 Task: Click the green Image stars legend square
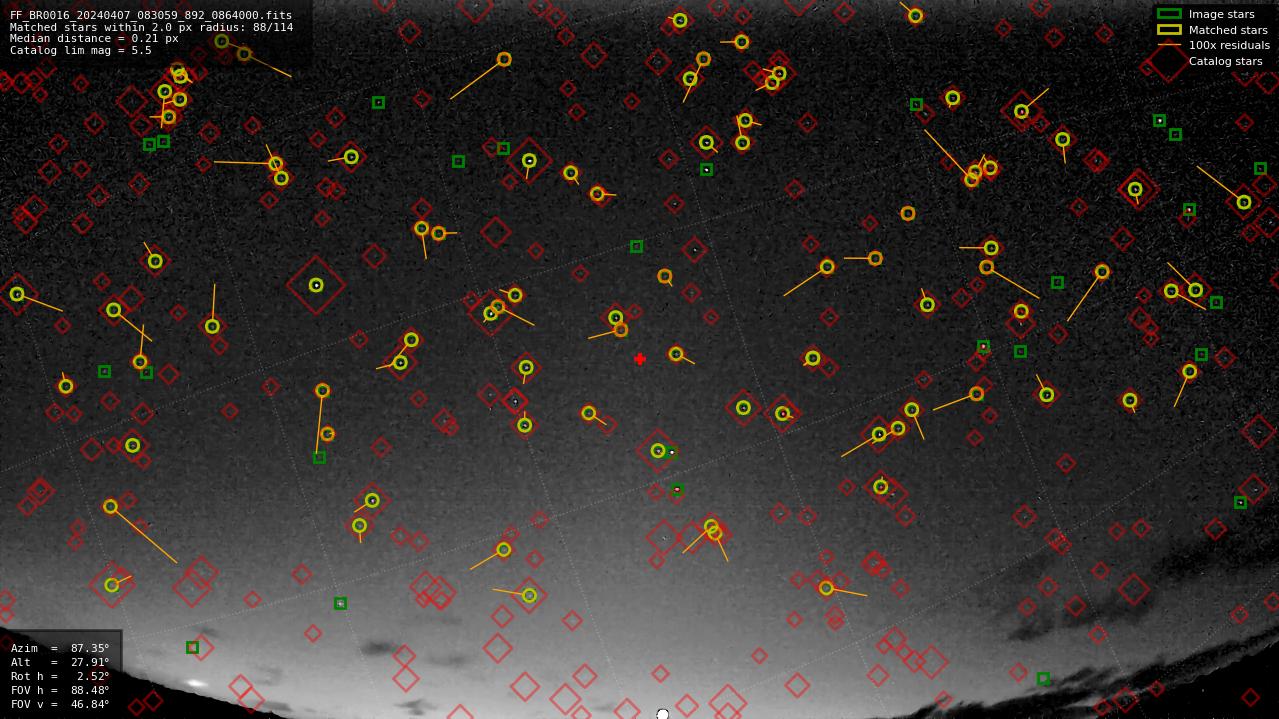(x=1169, y=14)
